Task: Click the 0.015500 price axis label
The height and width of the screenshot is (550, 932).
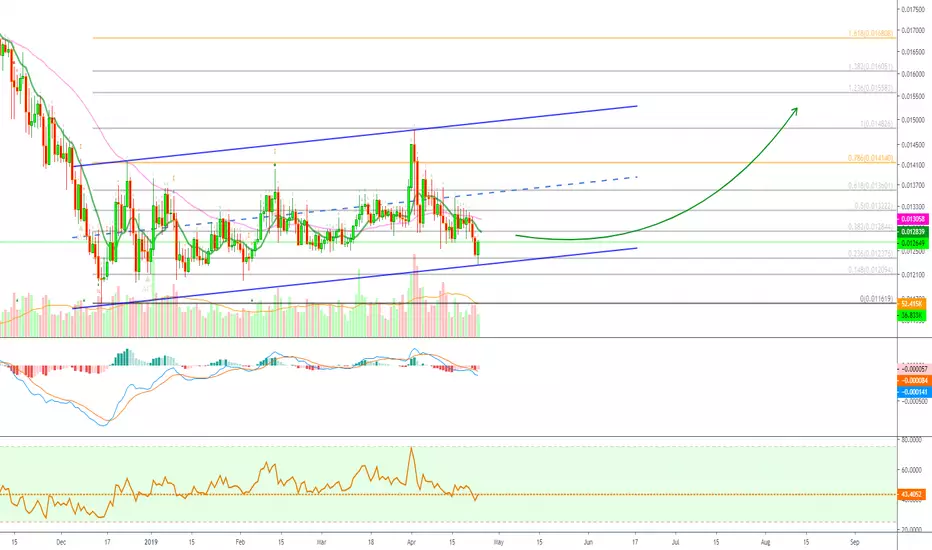Action: point(915,96)
